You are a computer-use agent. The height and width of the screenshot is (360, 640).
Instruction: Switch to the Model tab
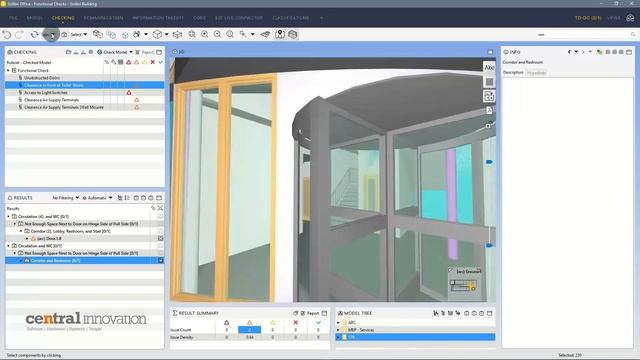[35, 18]
